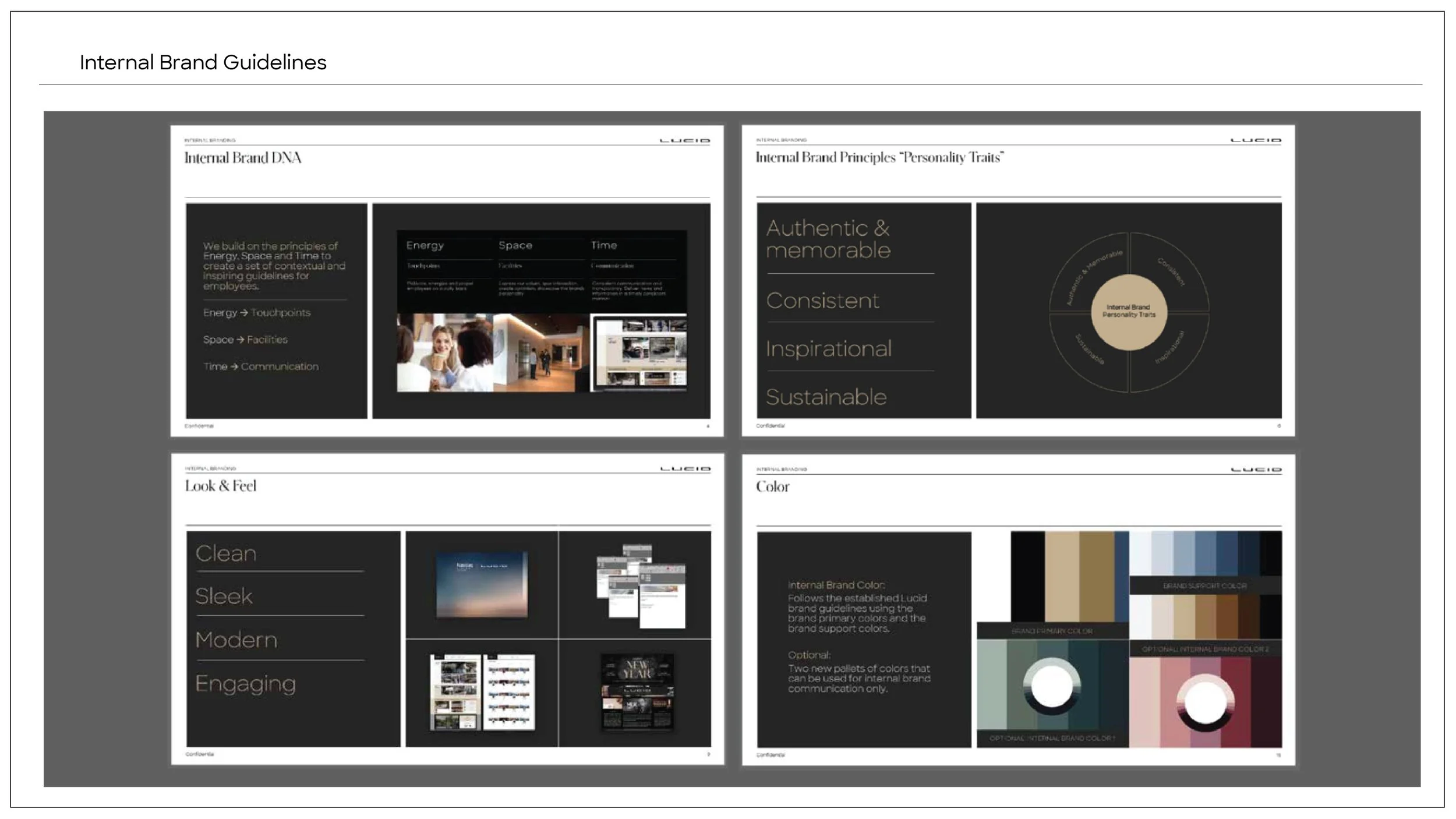Click the Energy column header
This screenshot has width=1456, height=819.
click(425, 245)
